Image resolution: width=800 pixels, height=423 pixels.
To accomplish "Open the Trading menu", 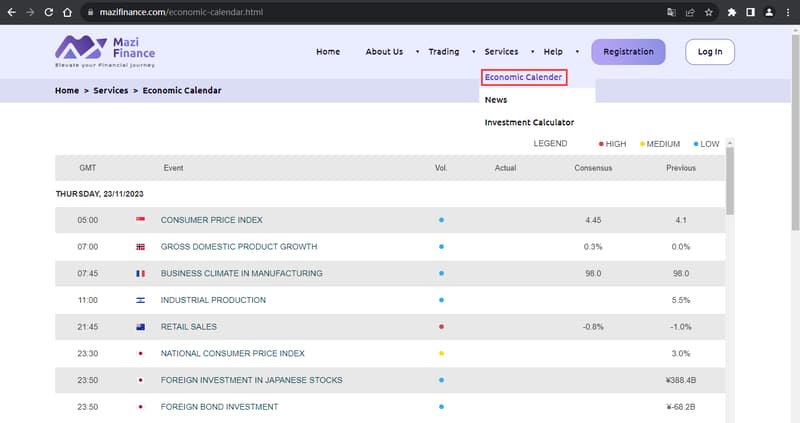I will click(x=444, y=52).
